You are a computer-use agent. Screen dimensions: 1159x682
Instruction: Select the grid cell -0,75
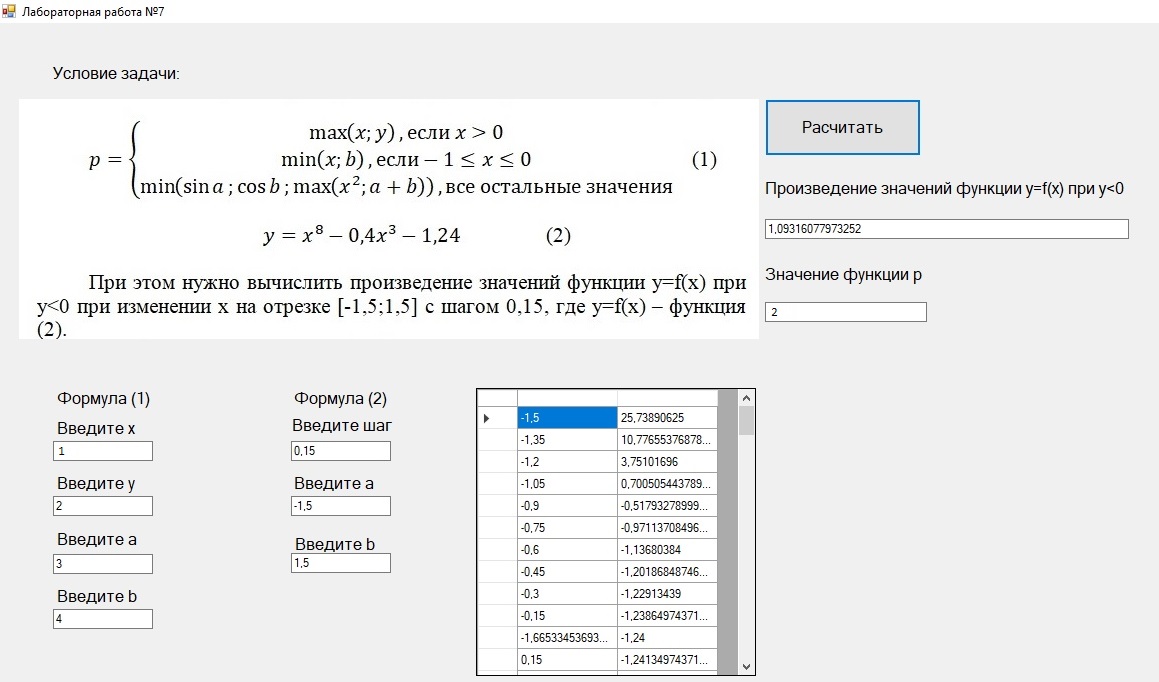click(x=567, y=528)
